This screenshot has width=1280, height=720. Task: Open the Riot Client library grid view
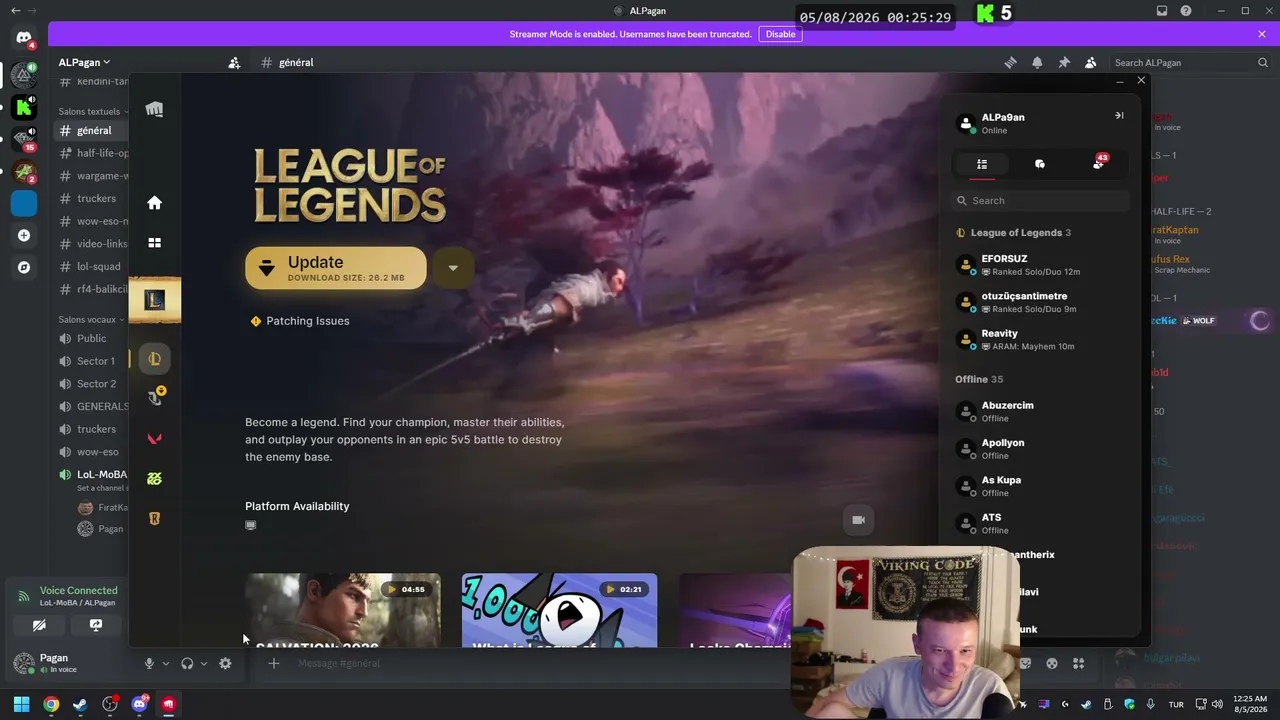click(154, 242)
